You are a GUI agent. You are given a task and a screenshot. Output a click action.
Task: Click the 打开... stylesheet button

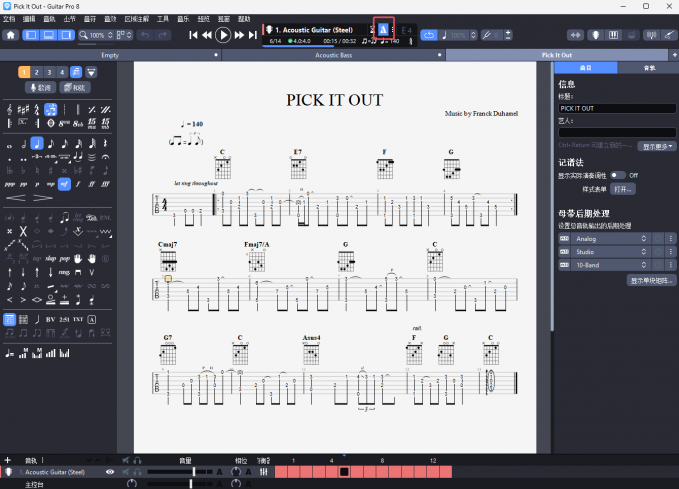[x=623, y=188]
